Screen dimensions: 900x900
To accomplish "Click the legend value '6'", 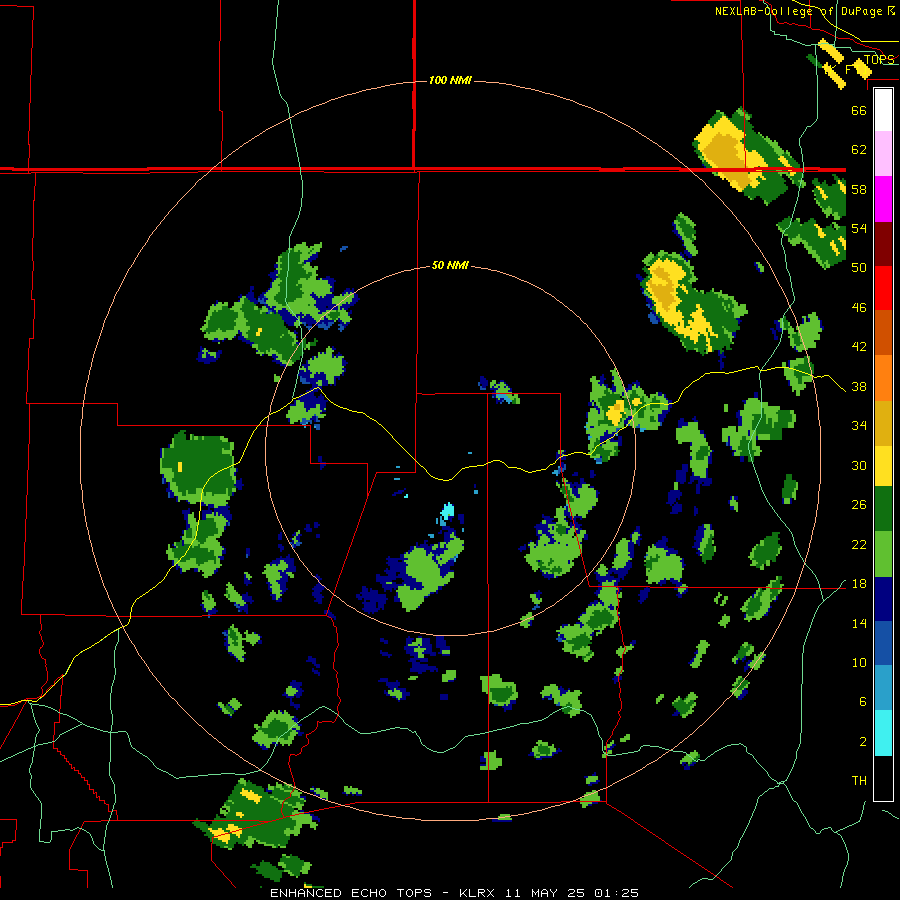I will [863, 702].
